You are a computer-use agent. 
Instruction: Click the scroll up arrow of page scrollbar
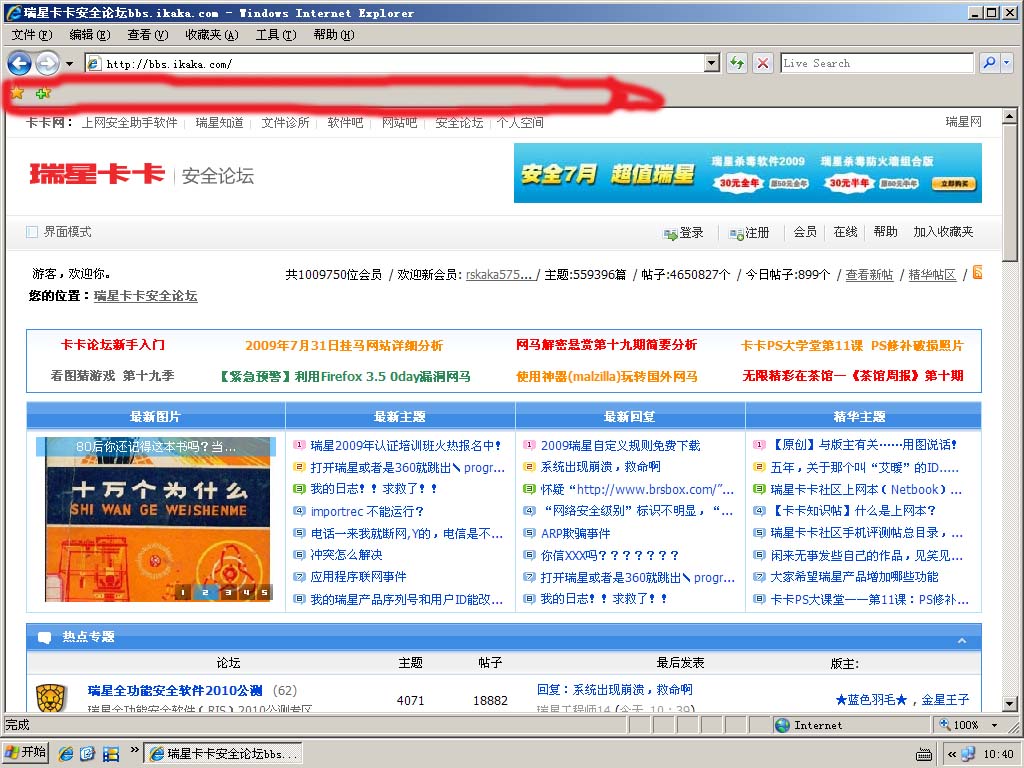pyautogui.click(x=1010, y=117)
